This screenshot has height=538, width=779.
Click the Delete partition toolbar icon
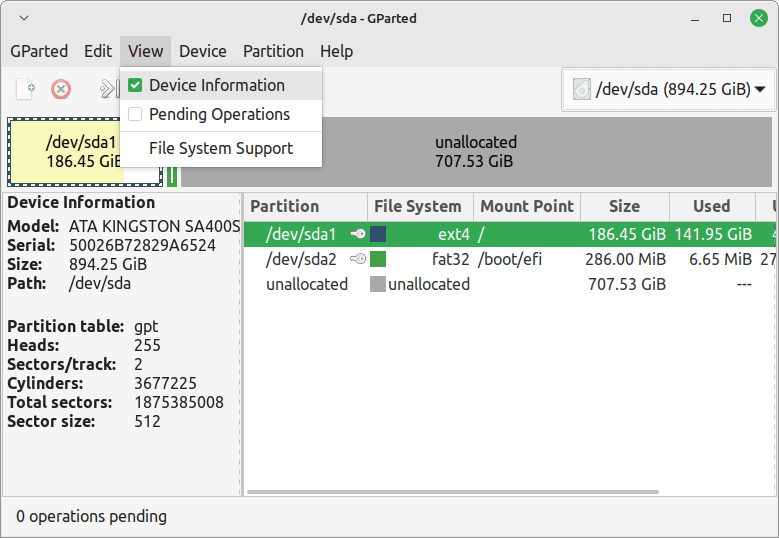pos(61,89)
